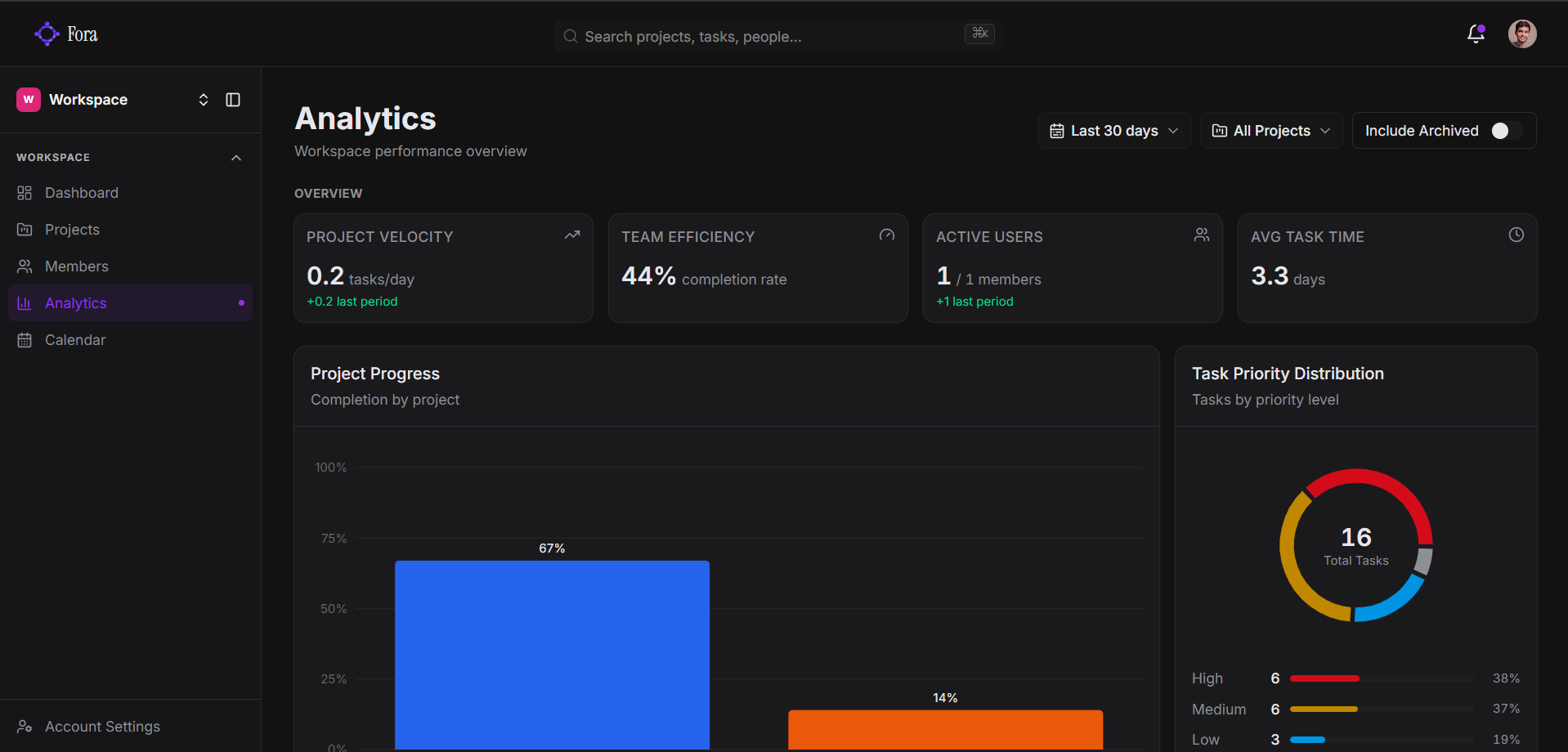This screenshot has width=1568, height=752.
Task: Click the Medium priority yellow progress bar
Action: [1324, 709]
